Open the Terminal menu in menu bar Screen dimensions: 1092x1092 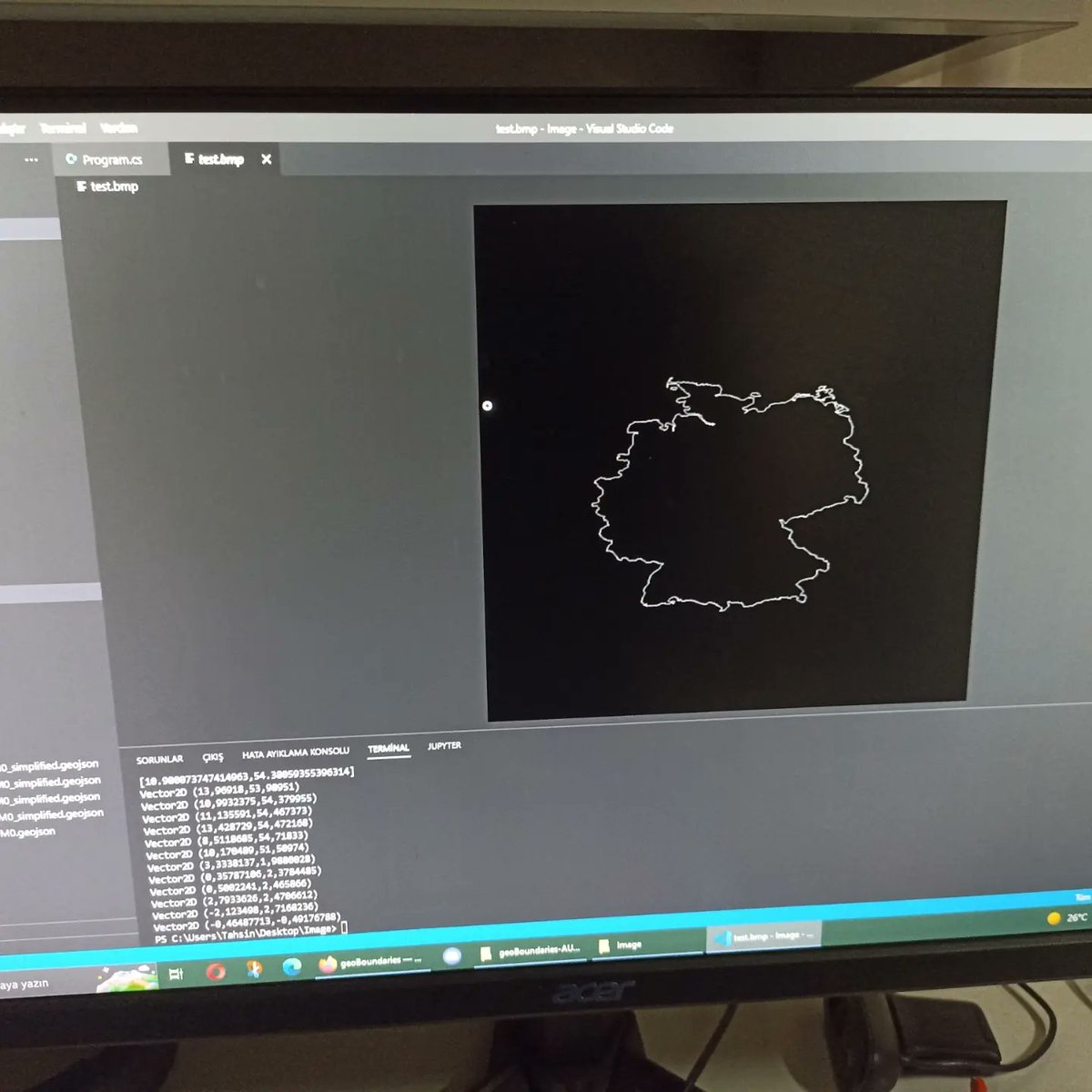coord(62,128)
